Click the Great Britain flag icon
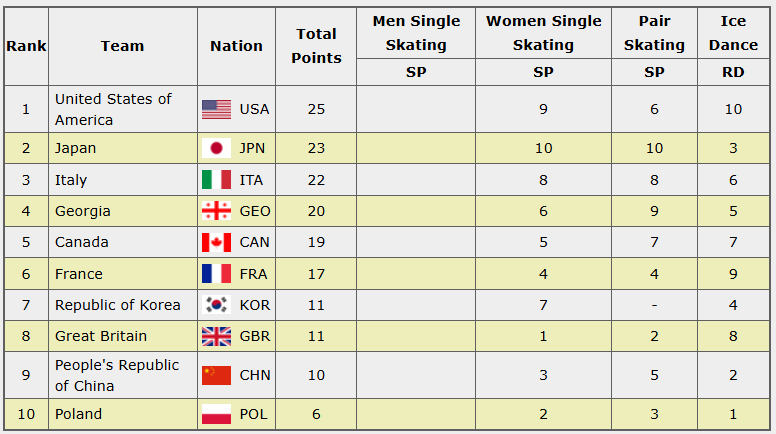This screenshot has height=434, width=776. point(216,336)
